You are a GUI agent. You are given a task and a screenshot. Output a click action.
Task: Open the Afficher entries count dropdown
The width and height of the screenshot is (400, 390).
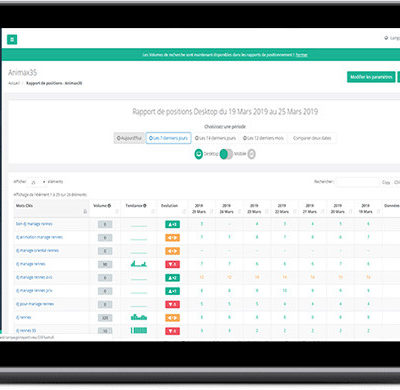click(x=37, y=182)
